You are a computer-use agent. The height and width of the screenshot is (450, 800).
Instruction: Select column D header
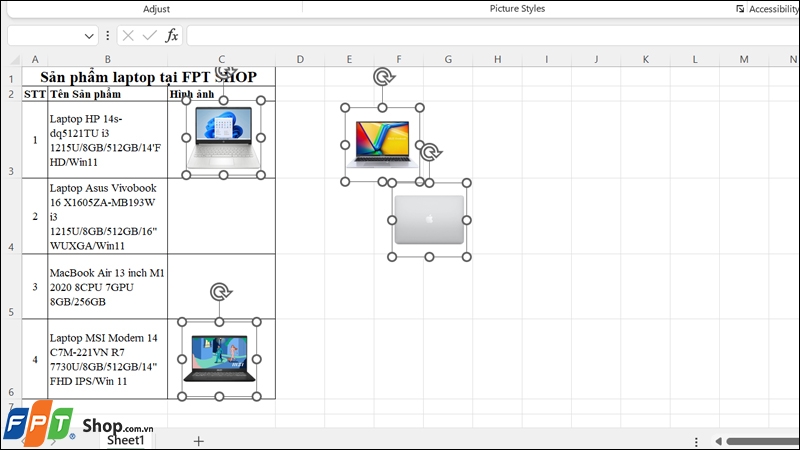tap(300, 59)
